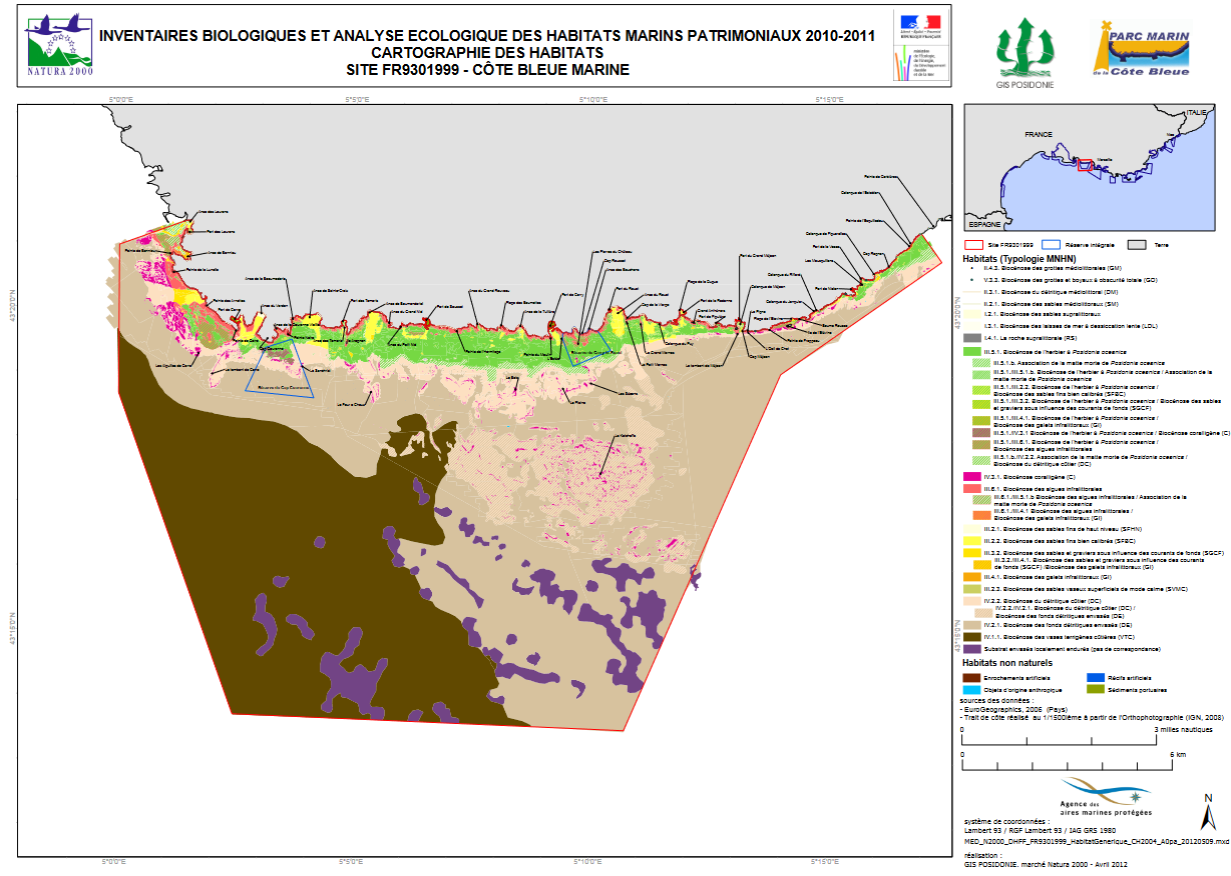
Task: Click the Agence des aires marines protégées logo
Action: click(1098, 797)
